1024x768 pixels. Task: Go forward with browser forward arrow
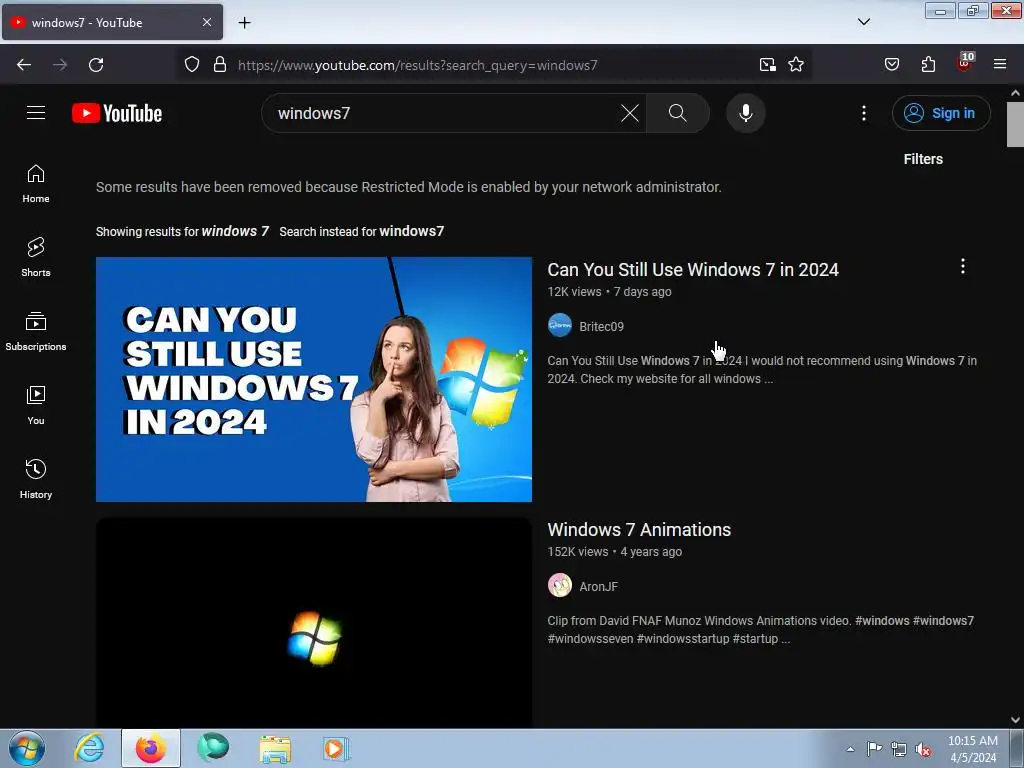click(x=60, y=65)
